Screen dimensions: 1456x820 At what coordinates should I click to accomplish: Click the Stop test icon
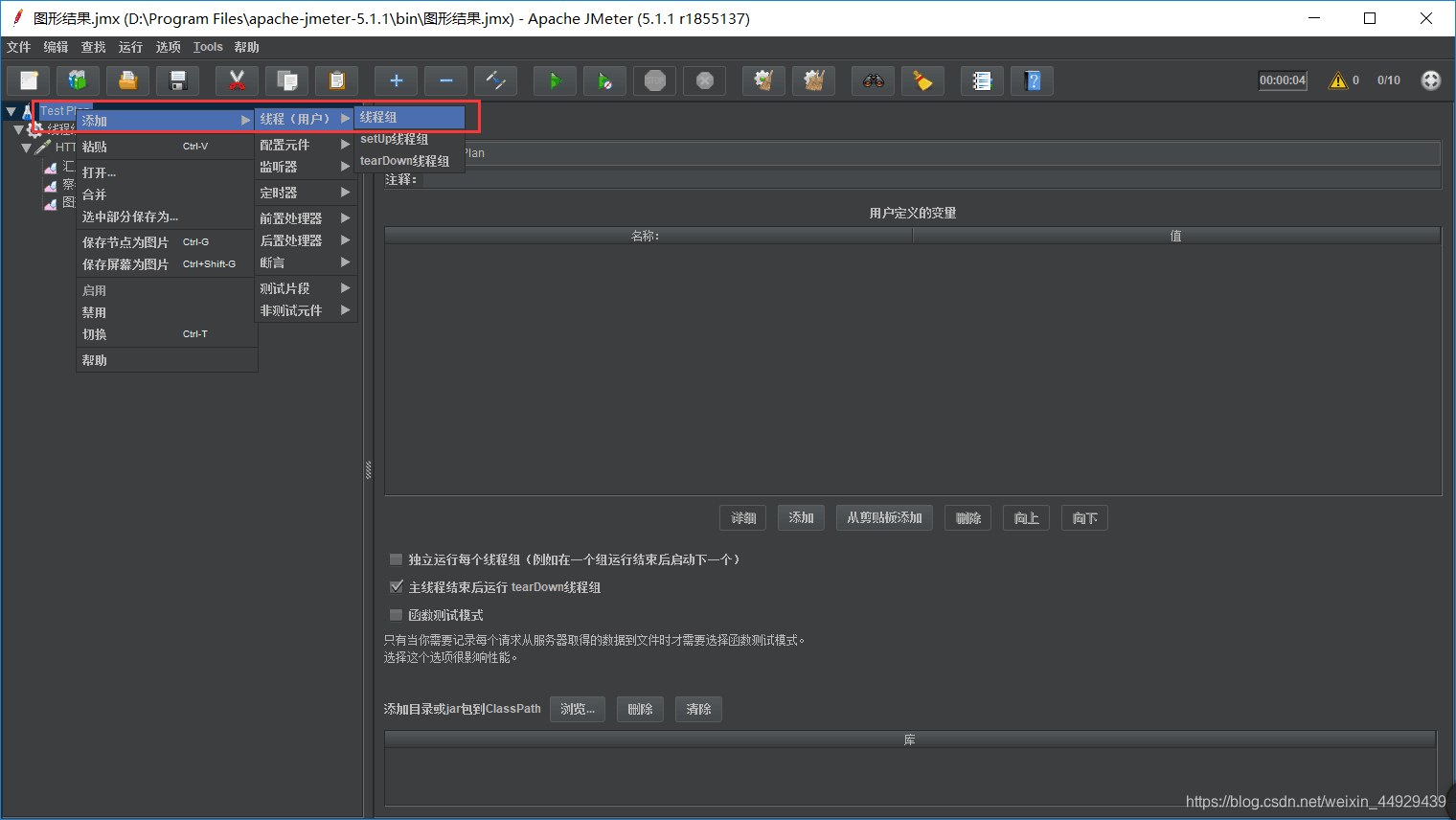(x=654, y=80)
